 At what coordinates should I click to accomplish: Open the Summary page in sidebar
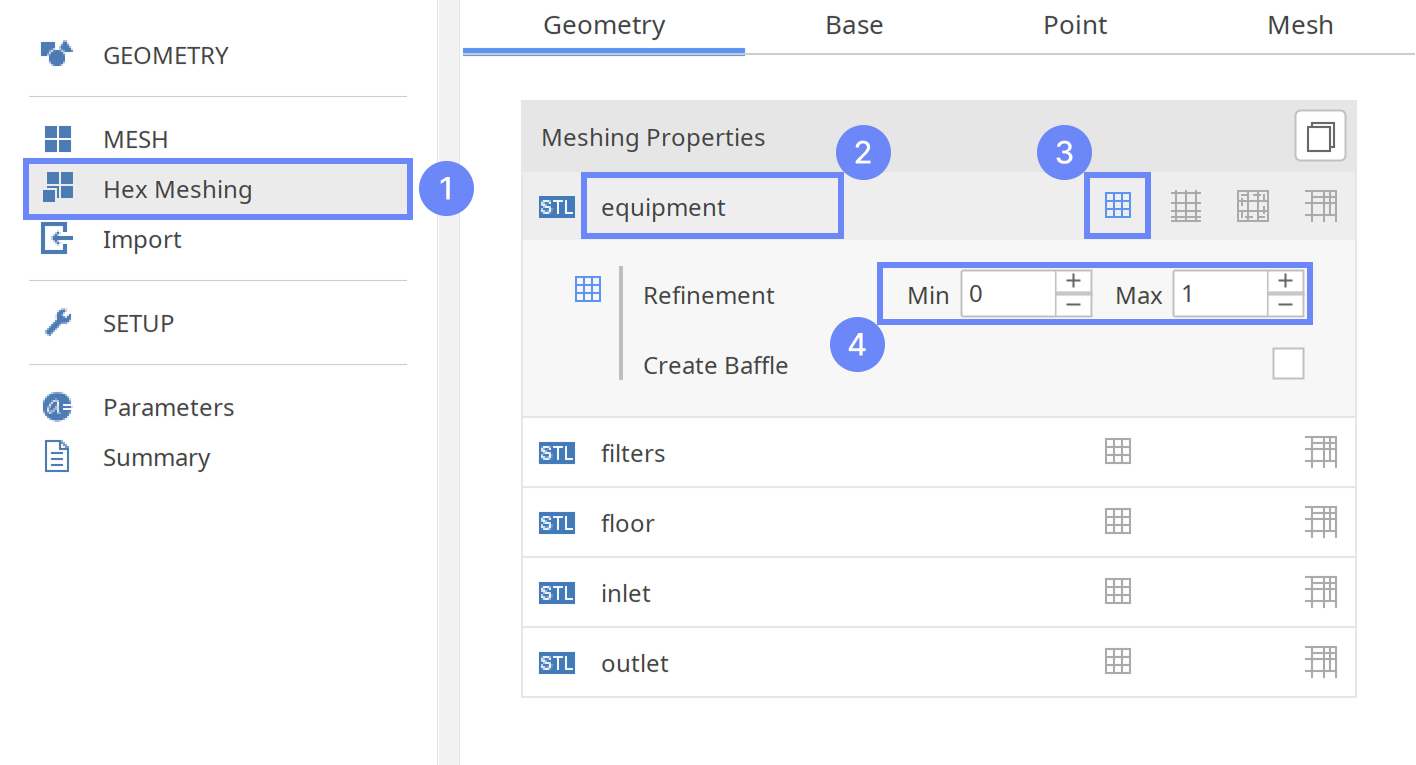[x=156, y=457]
